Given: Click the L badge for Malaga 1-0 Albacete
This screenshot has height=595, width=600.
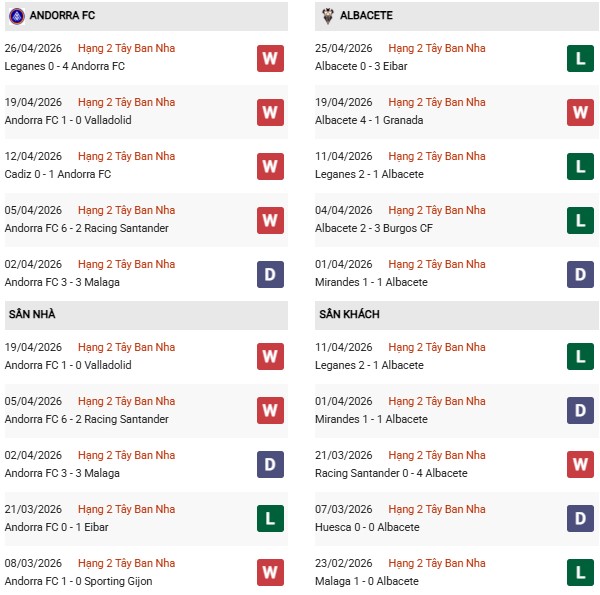Looking at the screenshot, I should pyautogui.click(x=580, y=573).
